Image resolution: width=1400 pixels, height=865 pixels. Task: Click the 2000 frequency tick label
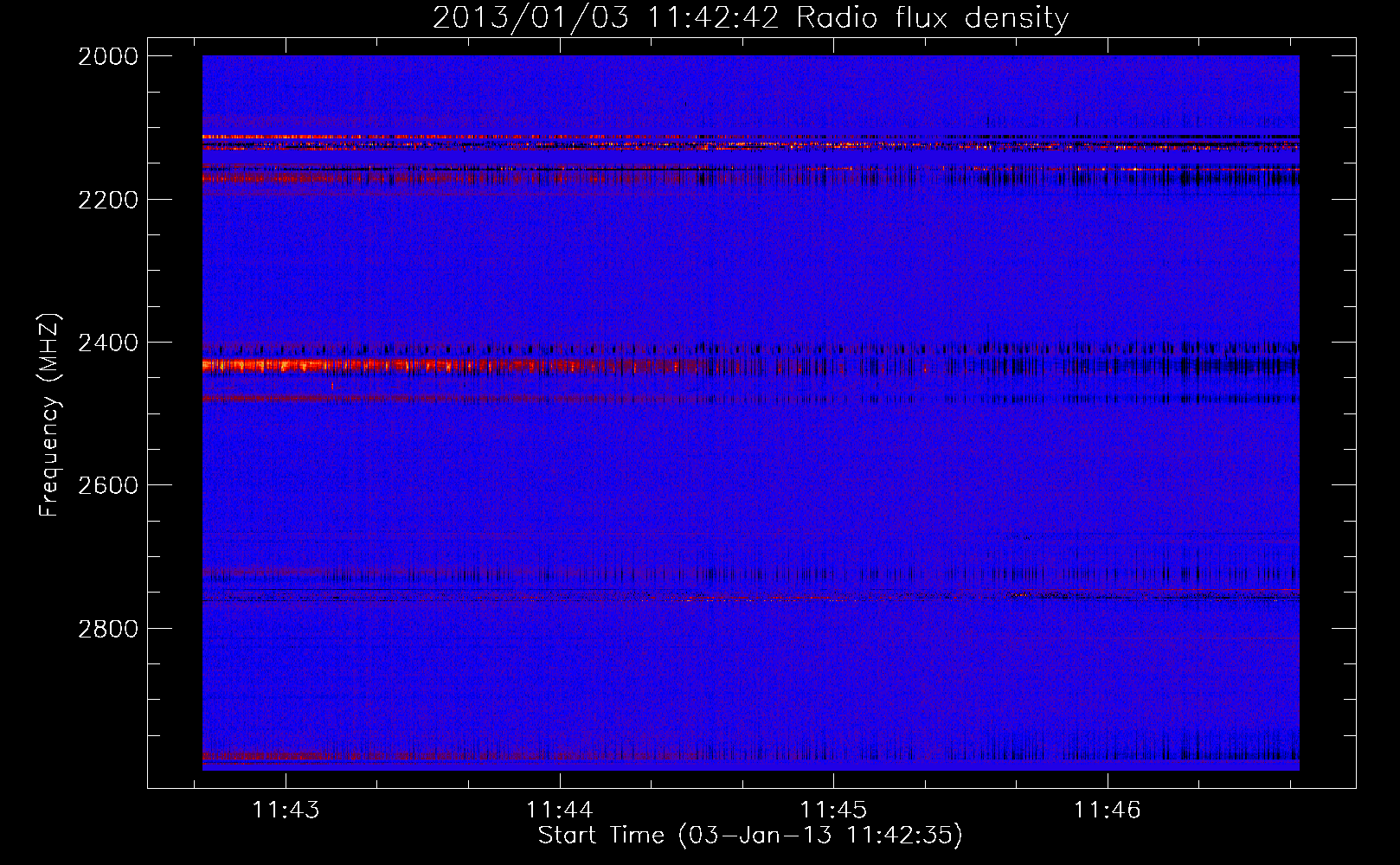point(108,56)
